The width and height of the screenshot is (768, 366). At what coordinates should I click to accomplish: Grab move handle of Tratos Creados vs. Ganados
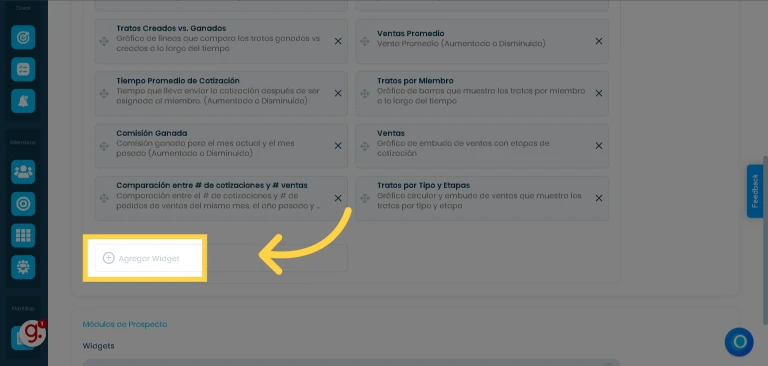click(104, 42)
